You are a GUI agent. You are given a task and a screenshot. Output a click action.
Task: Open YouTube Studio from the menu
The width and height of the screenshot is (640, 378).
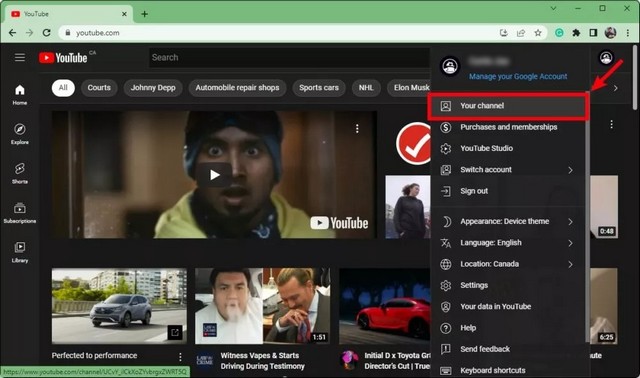point(506,148)
